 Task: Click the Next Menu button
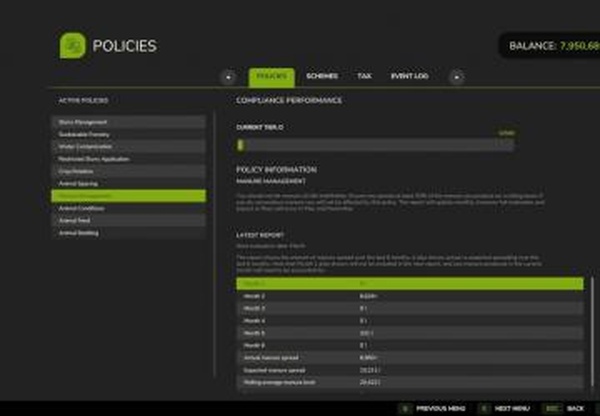pyautogui.click(x=504, y=408)
